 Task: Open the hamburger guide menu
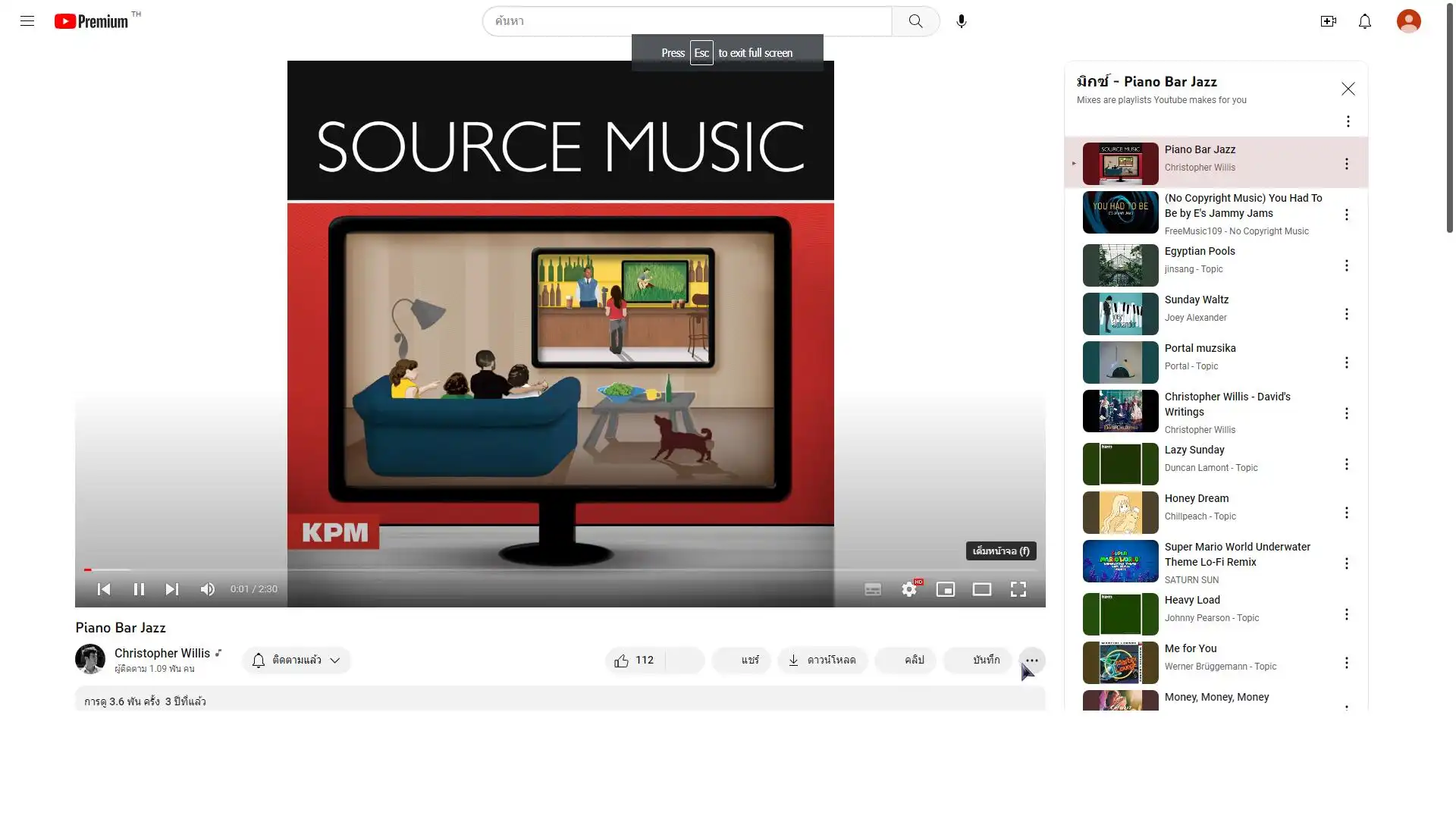point(27,21)
